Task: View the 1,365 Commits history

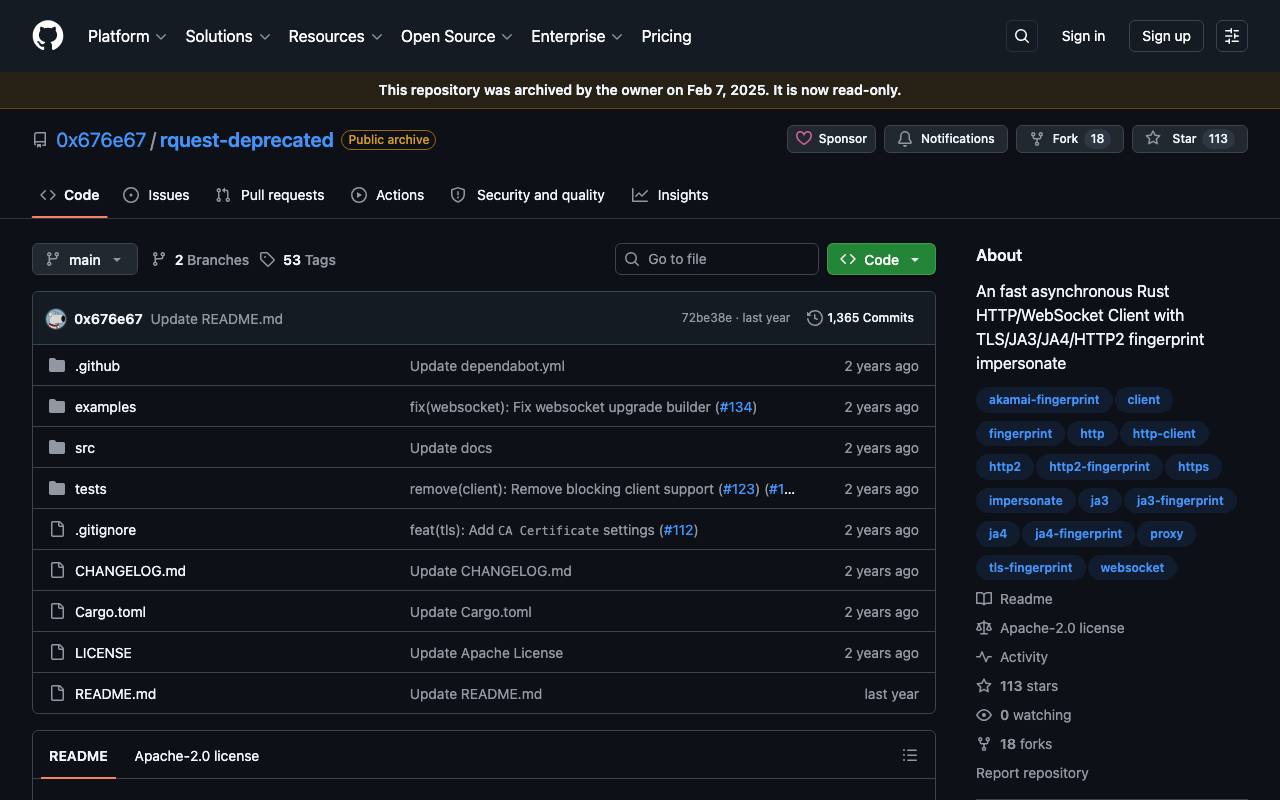Action: point(860,318)
